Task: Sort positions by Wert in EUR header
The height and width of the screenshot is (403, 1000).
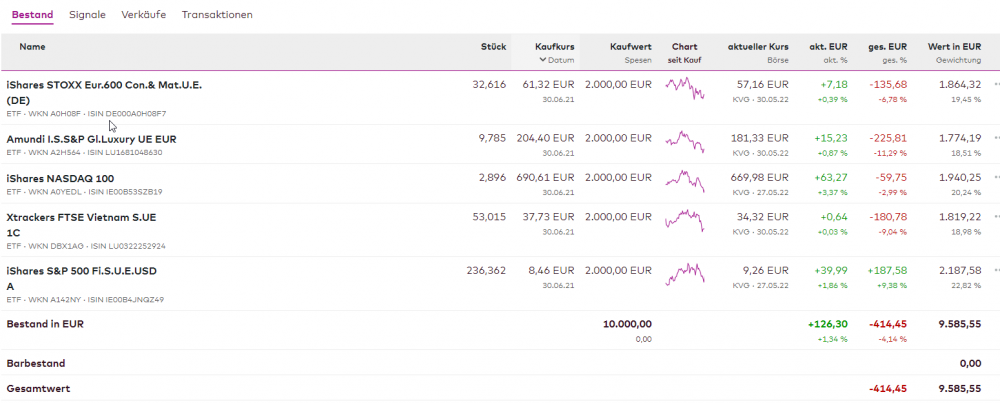Action: (x=954, y=47)
